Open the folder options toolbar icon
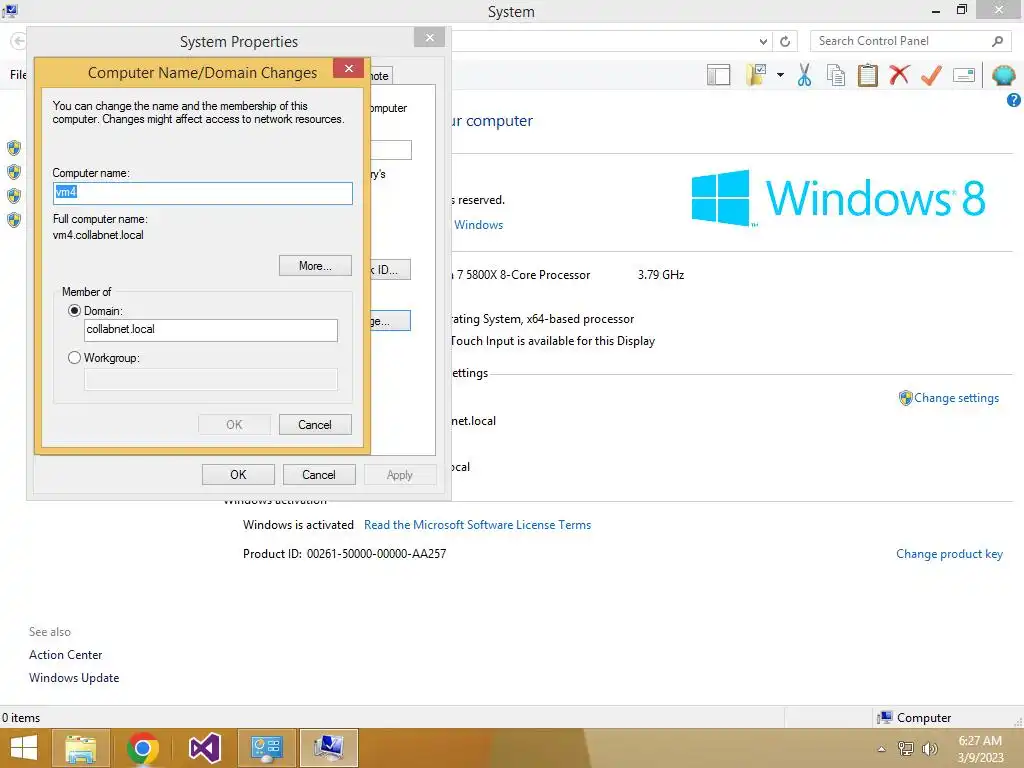The width and height of the screenshot is (1024, 768). click(757, 75)
